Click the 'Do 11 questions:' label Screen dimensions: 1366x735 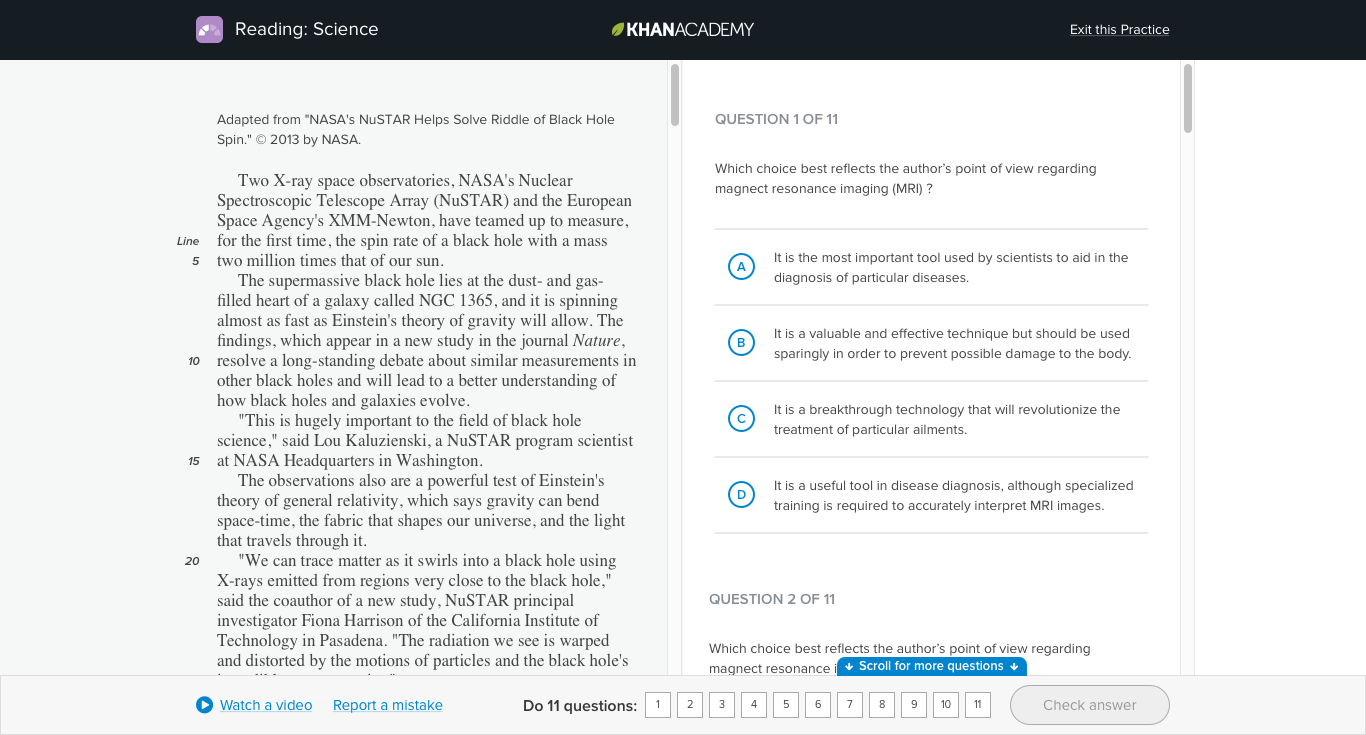pos(580,705)
